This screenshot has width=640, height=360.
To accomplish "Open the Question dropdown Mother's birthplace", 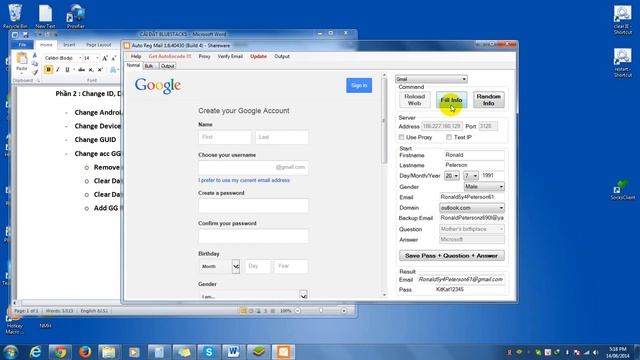I will click(472, 229).
